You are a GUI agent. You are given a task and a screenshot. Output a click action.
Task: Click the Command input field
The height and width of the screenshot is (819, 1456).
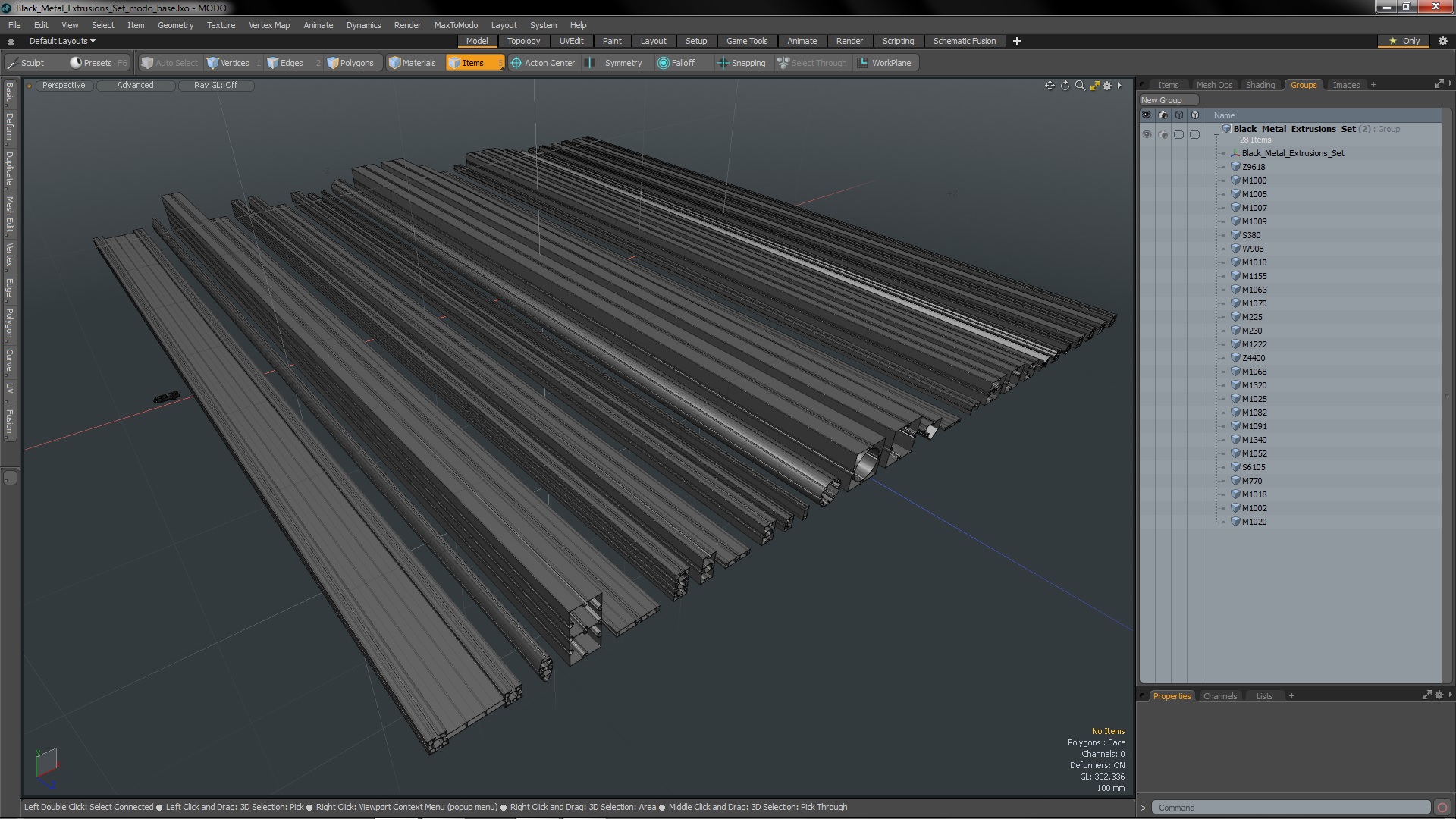point(1289,808)
